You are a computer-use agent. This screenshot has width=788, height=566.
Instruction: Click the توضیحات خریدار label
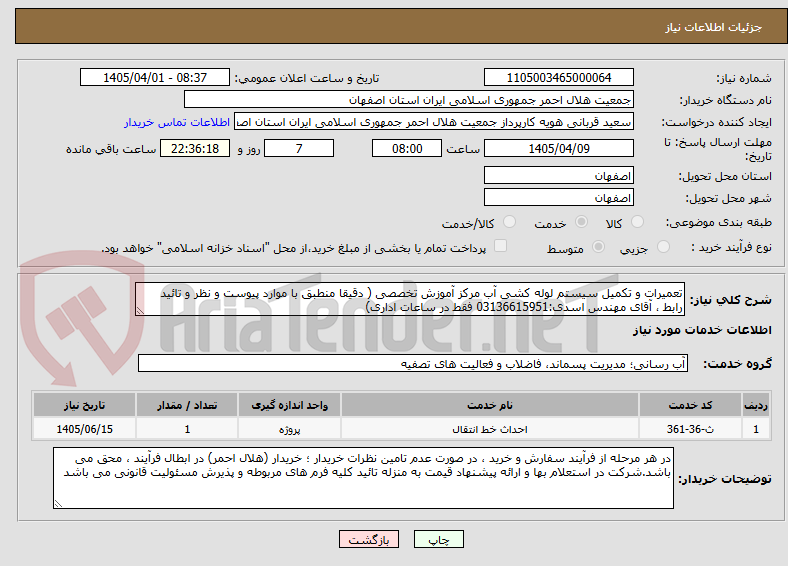(725, 479)
